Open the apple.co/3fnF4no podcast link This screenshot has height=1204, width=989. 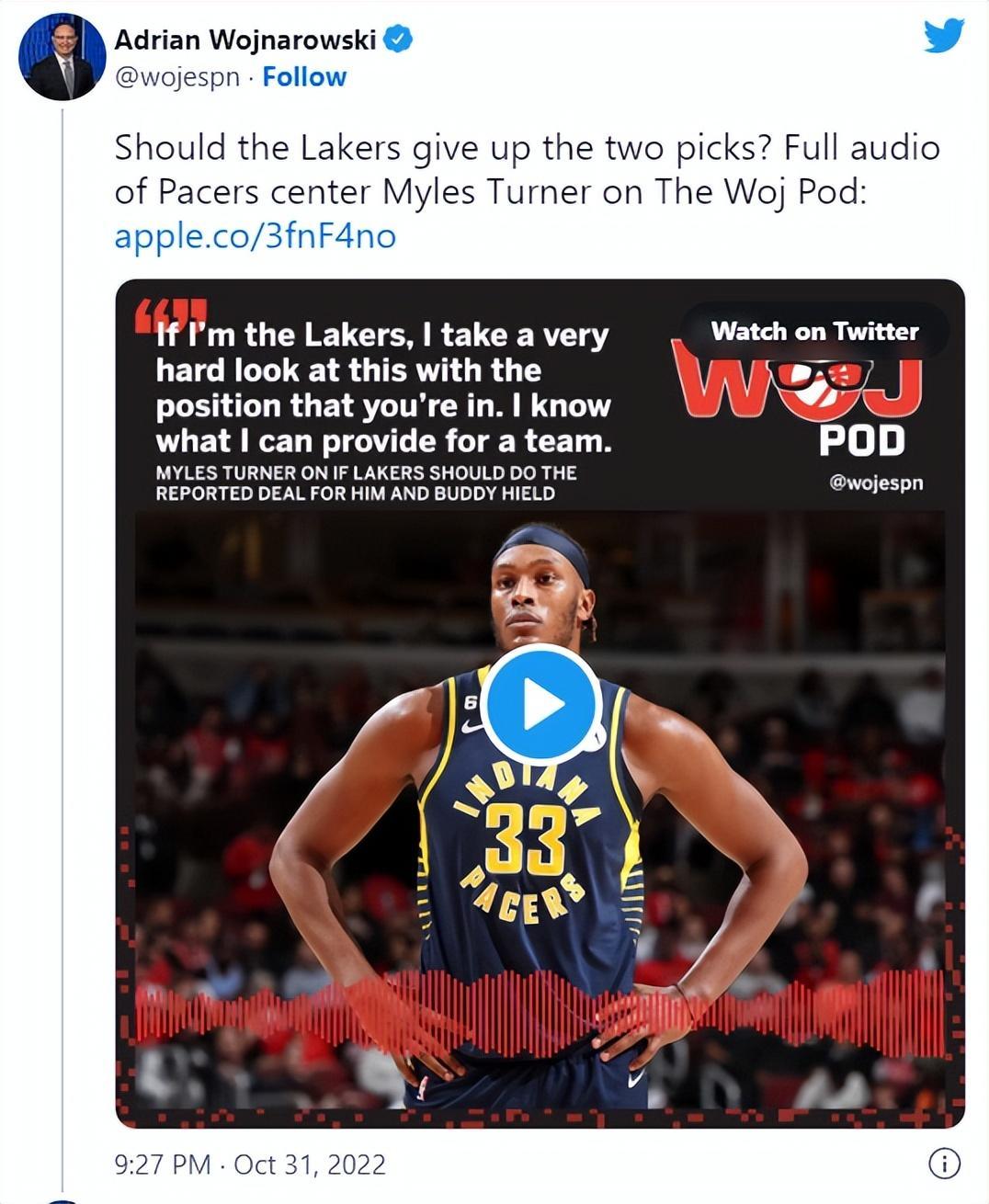(255, 236)
